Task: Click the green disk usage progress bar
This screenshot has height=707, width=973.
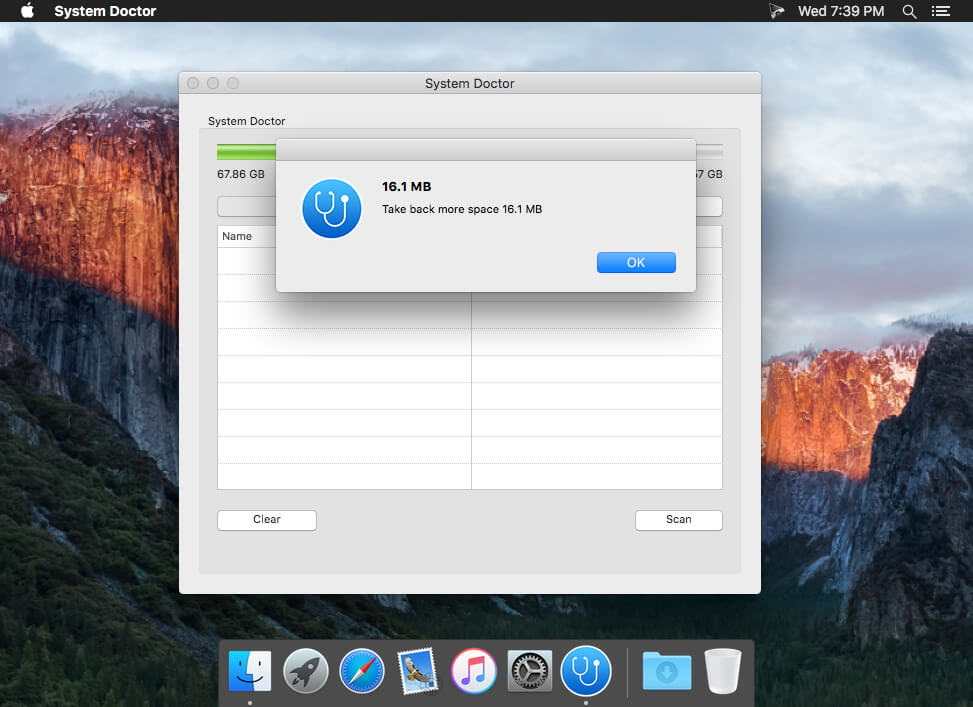Action: coord(246,152)
